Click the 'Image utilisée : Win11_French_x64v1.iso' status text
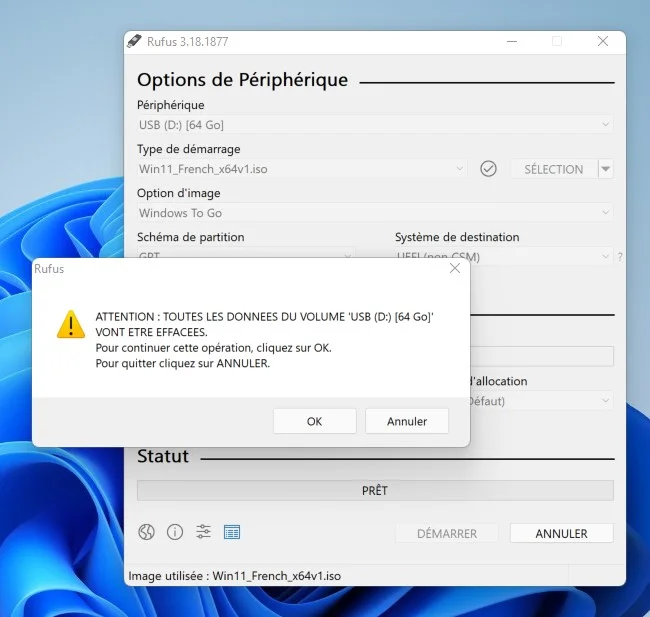Image resolution: width=650 pixels, height=617 pixels. click(235, 576)
